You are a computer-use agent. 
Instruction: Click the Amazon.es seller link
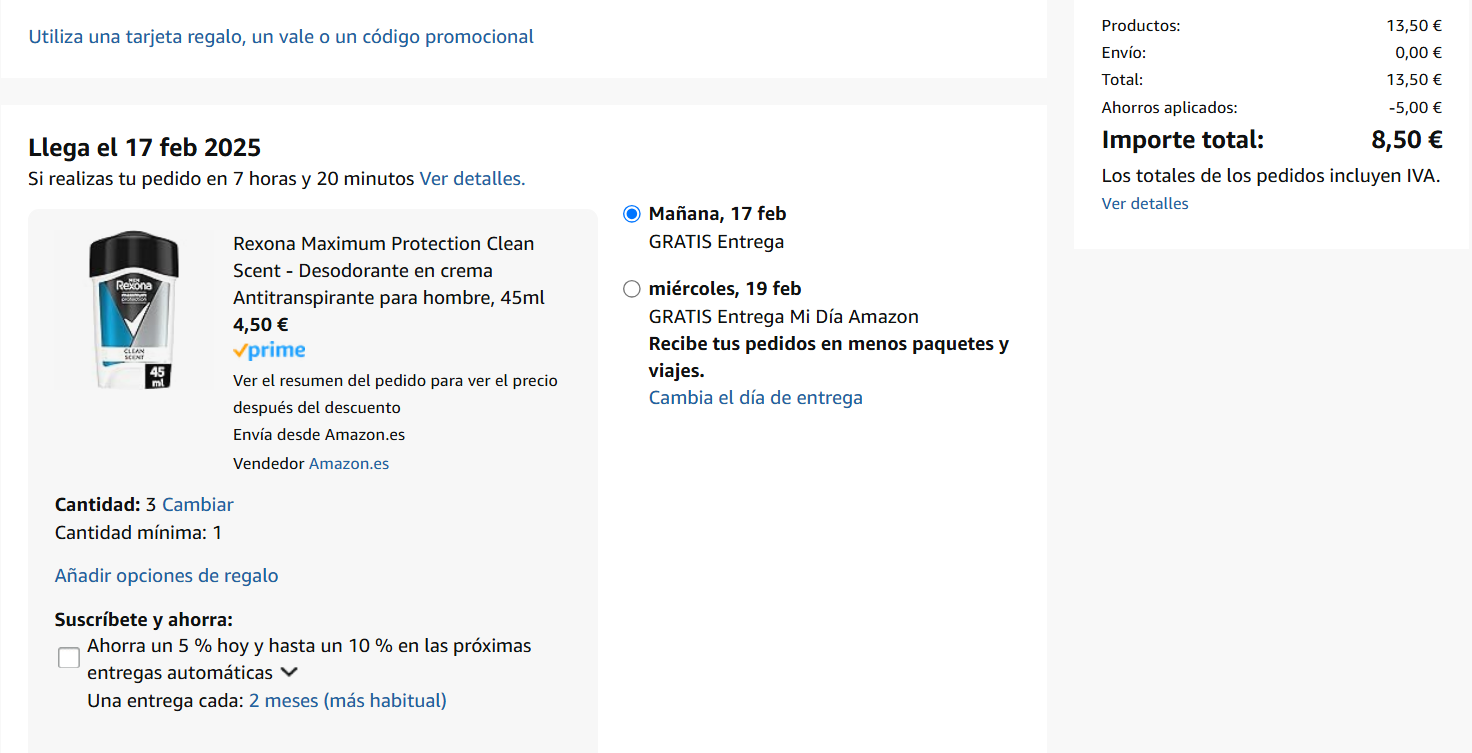click(x=349, y=464)
